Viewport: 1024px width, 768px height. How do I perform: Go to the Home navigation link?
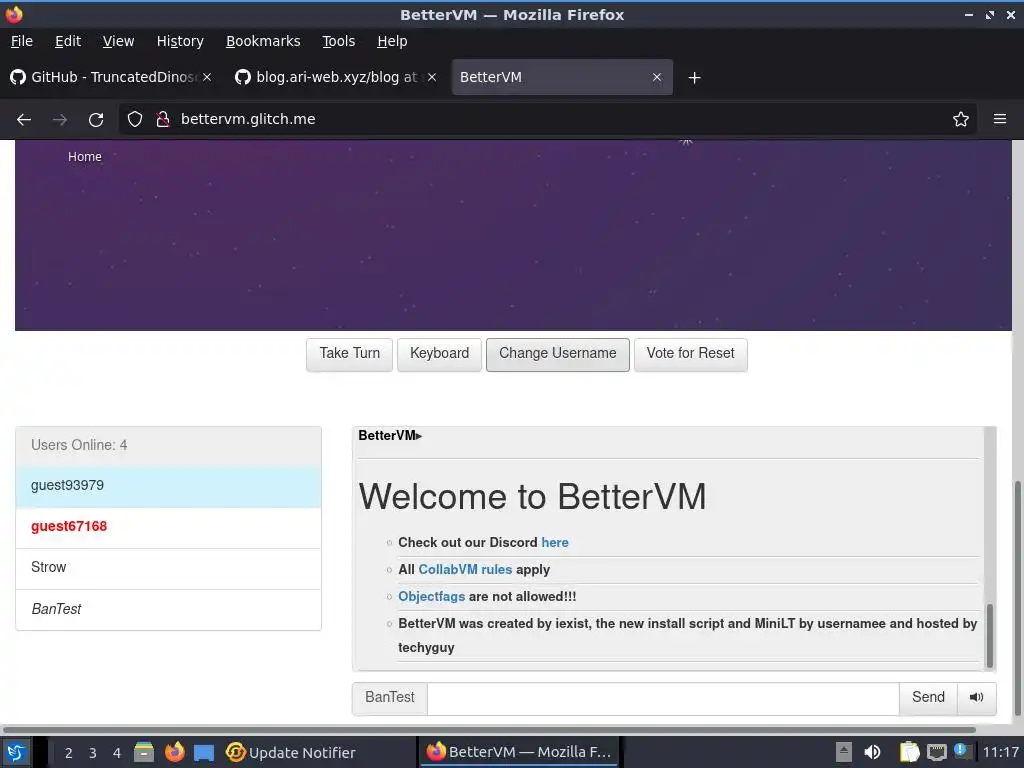tap(85, 157)
